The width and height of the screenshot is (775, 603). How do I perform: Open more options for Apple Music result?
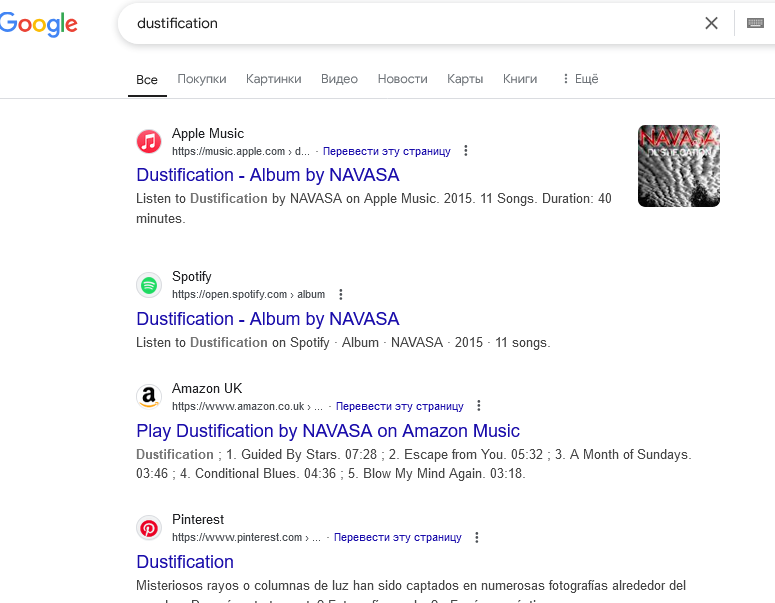(x=466, y=151)
